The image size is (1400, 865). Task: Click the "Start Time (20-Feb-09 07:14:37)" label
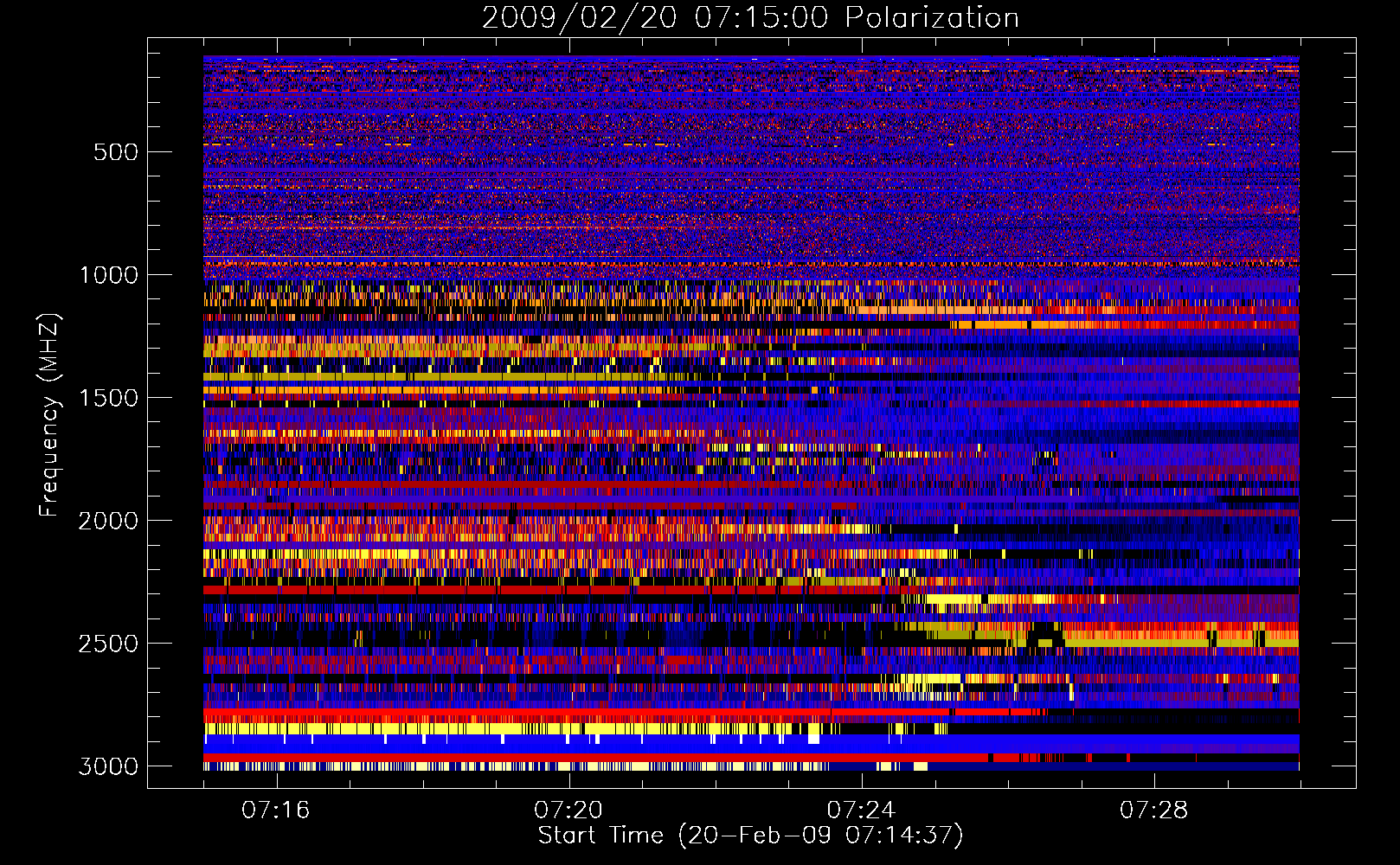(750, 836)
